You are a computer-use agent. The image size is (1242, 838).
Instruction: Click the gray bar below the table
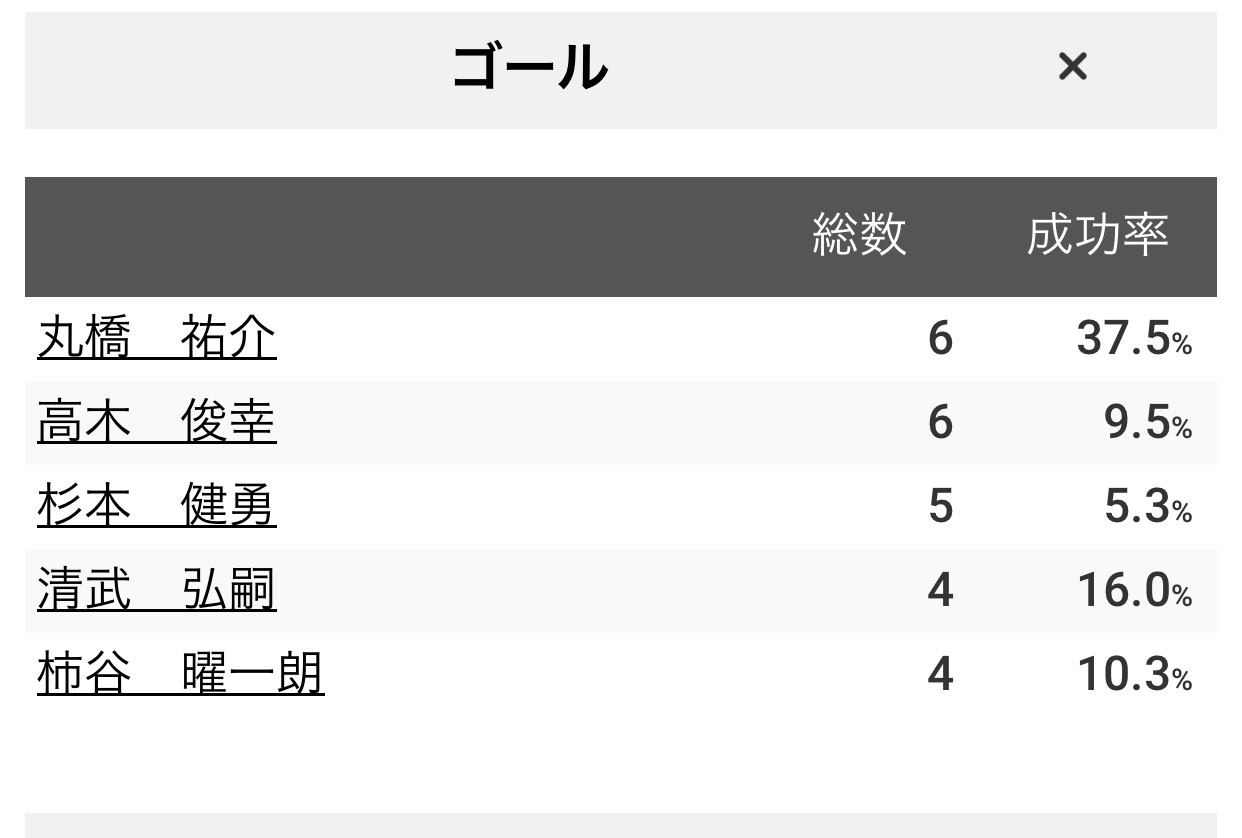tap(620, 826)
